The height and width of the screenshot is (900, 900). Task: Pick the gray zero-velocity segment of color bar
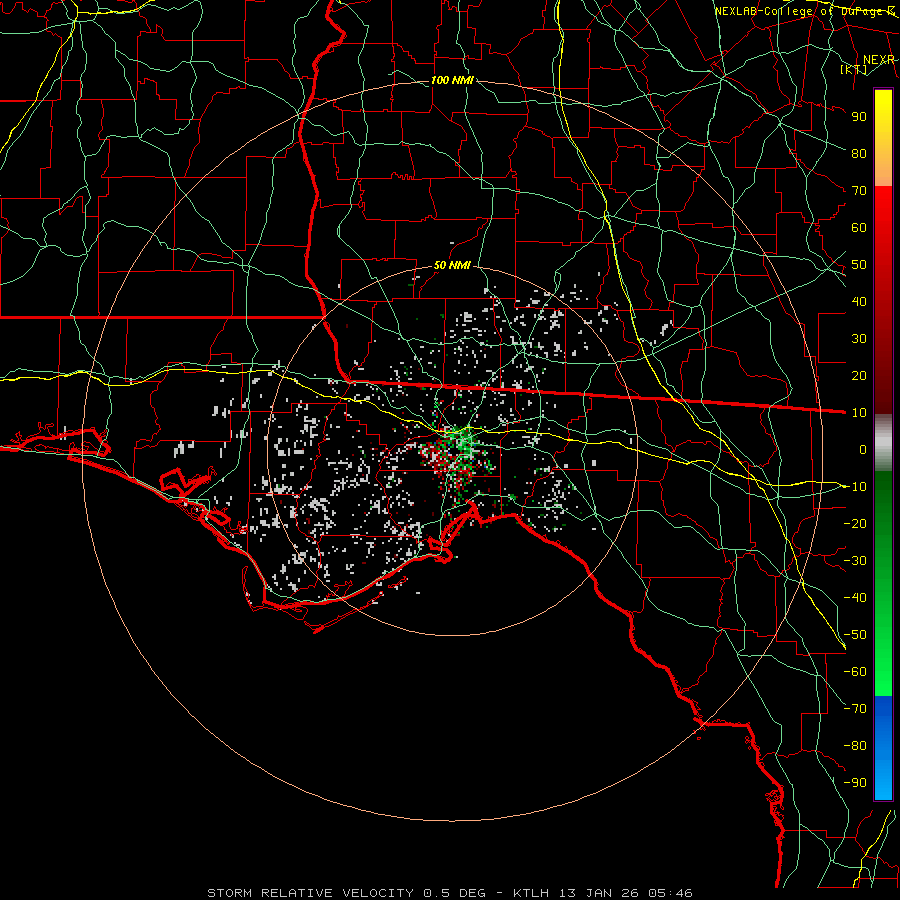pos(883,442)
